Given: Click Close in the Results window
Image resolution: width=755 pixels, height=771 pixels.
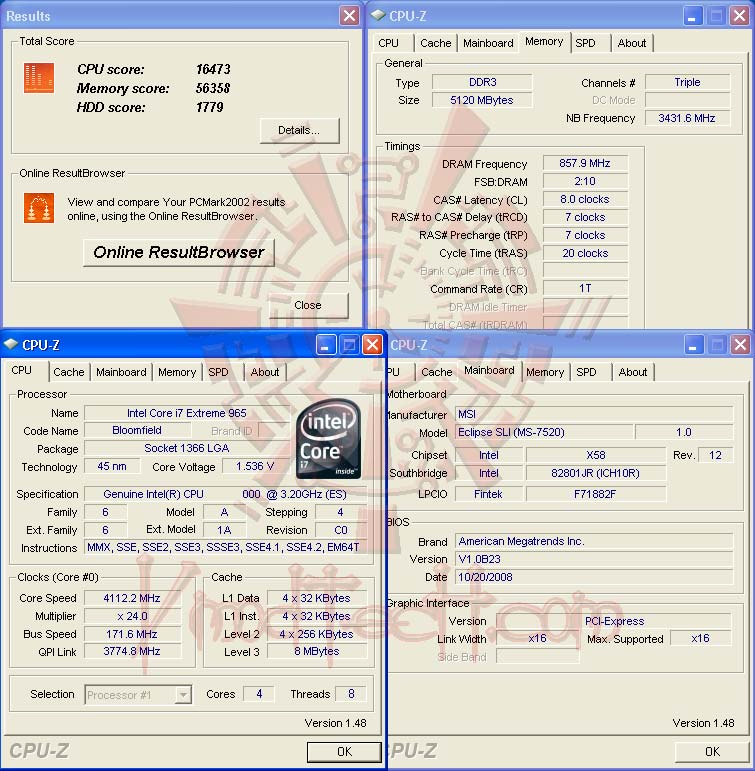Looking at the screenshot, I should (x=308, y=305).
